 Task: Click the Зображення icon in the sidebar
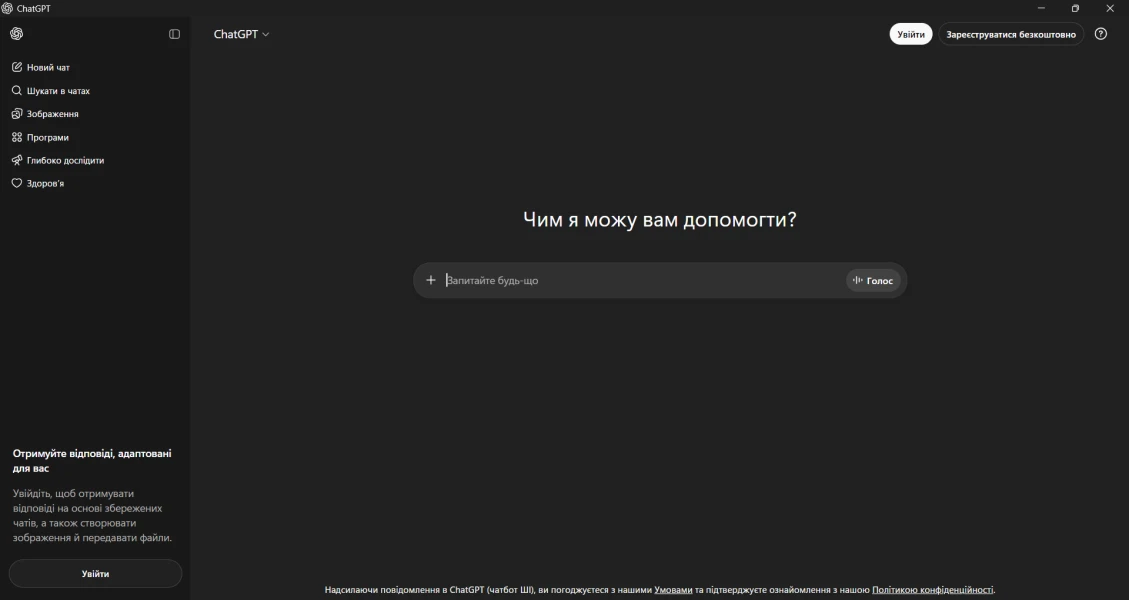coord(17,114)
